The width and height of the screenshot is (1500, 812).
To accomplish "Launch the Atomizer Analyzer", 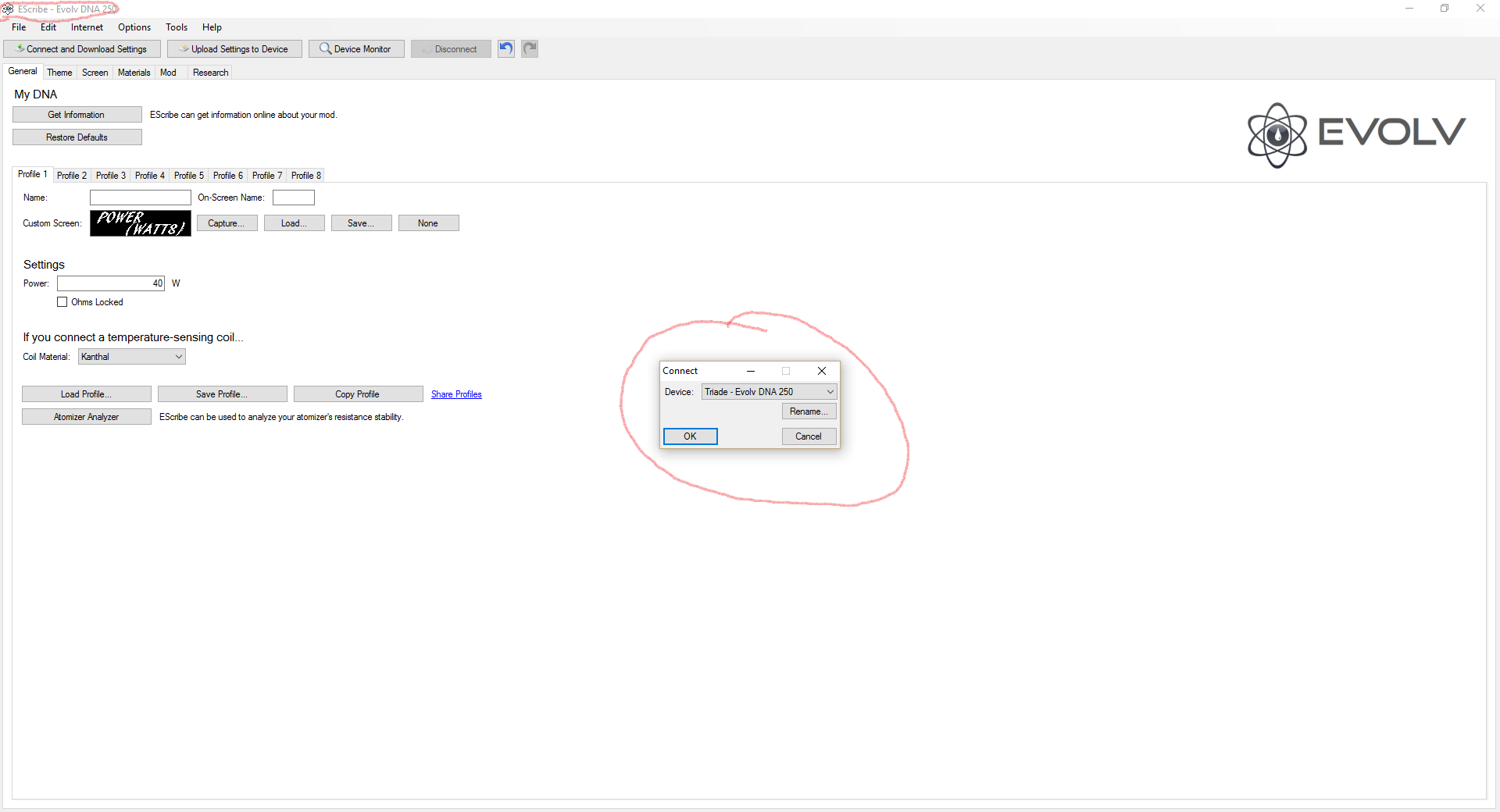I will [x=87, y=417].
